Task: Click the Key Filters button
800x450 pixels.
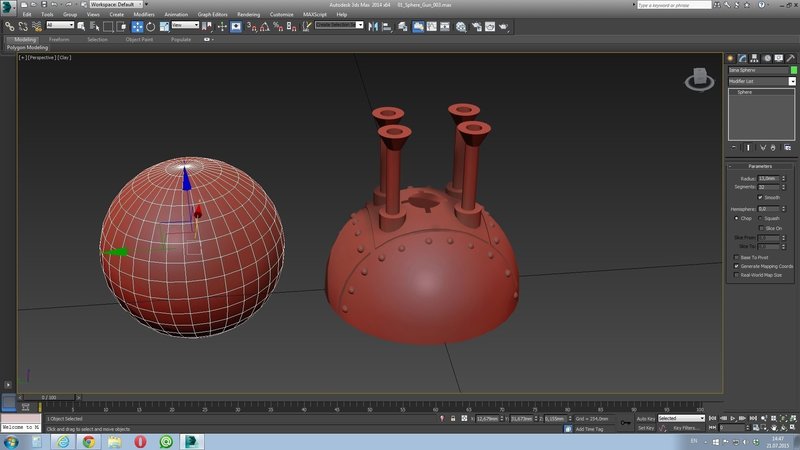Action: click(x=685, y=428)
